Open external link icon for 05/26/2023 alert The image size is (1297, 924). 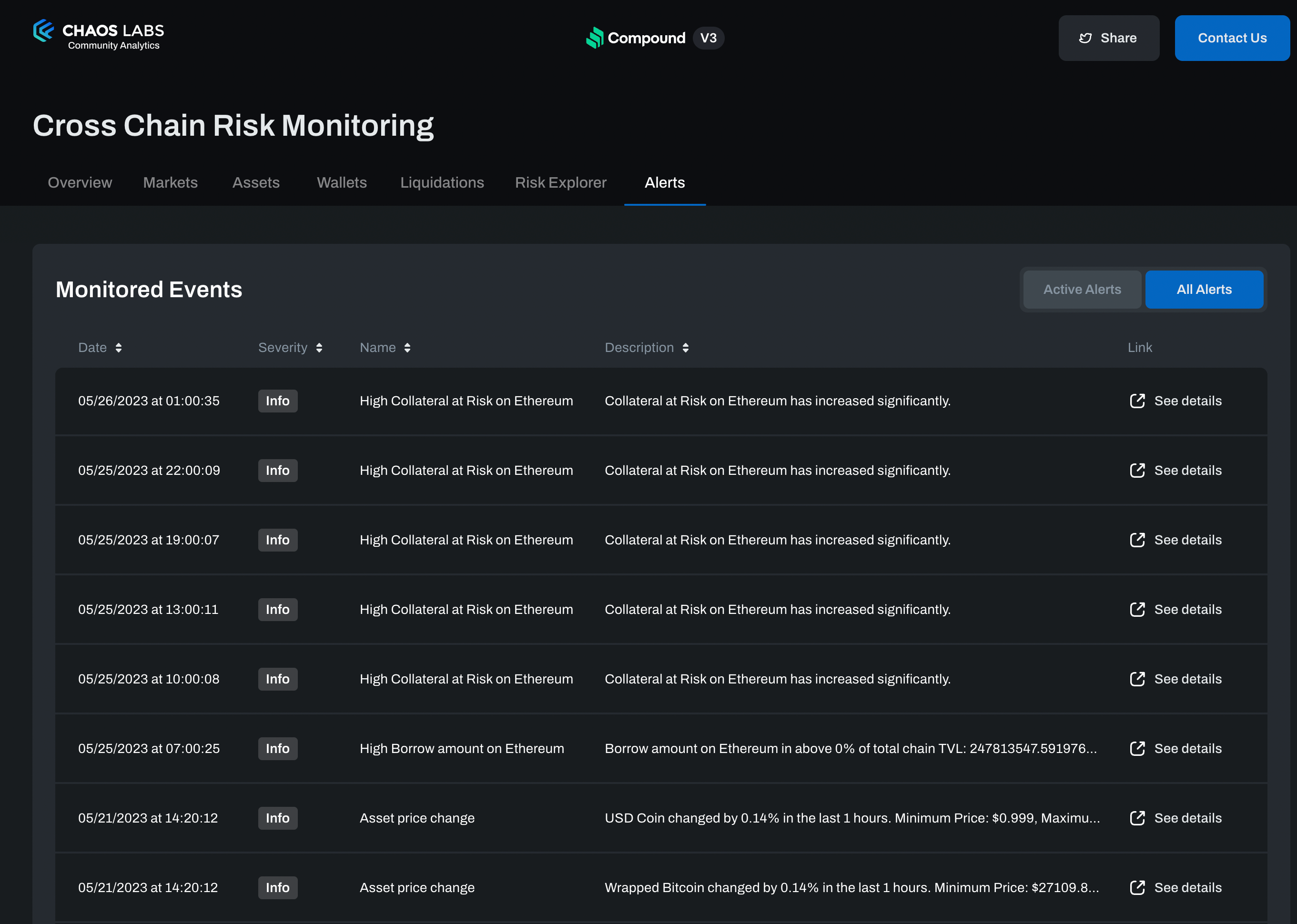click(x=1137, y=401)
